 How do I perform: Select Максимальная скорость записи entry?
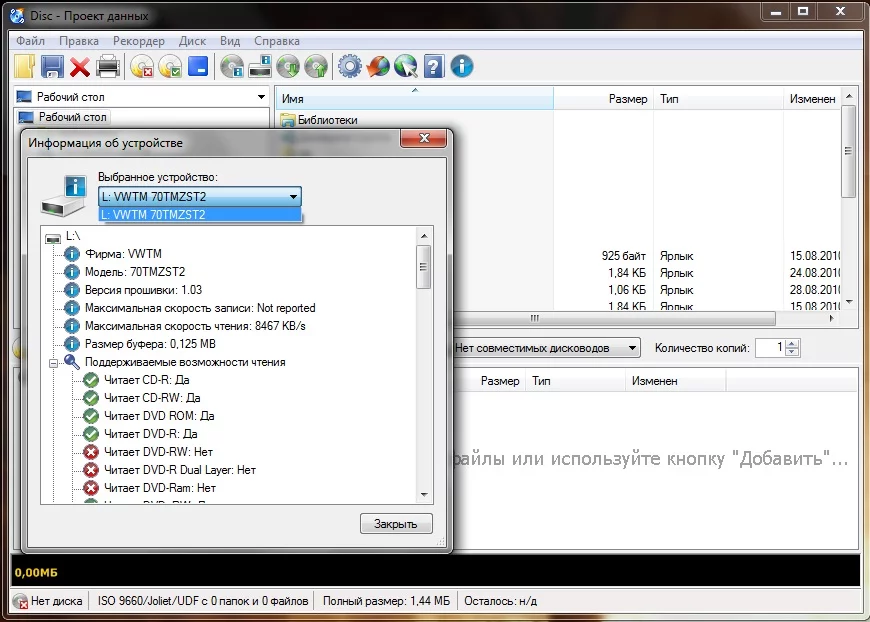pos(200,308)
